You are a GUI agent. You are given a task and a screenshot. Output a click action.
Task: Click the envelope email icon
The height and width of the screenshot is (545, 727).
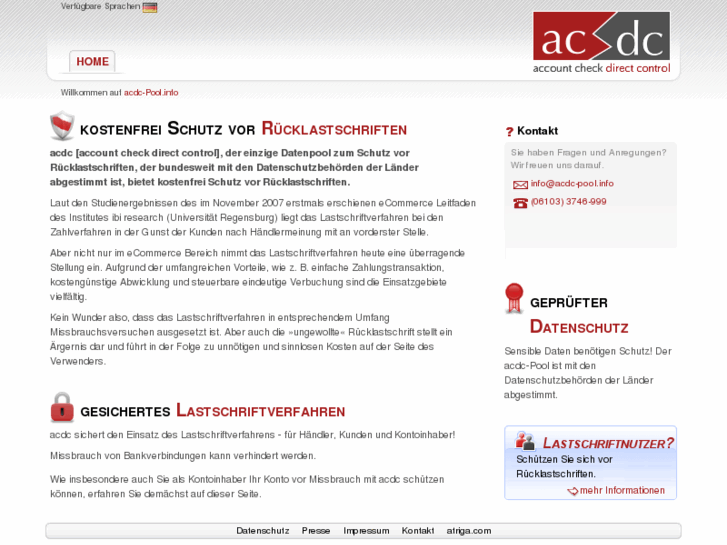pyautogui.click(x=520, y=185)
